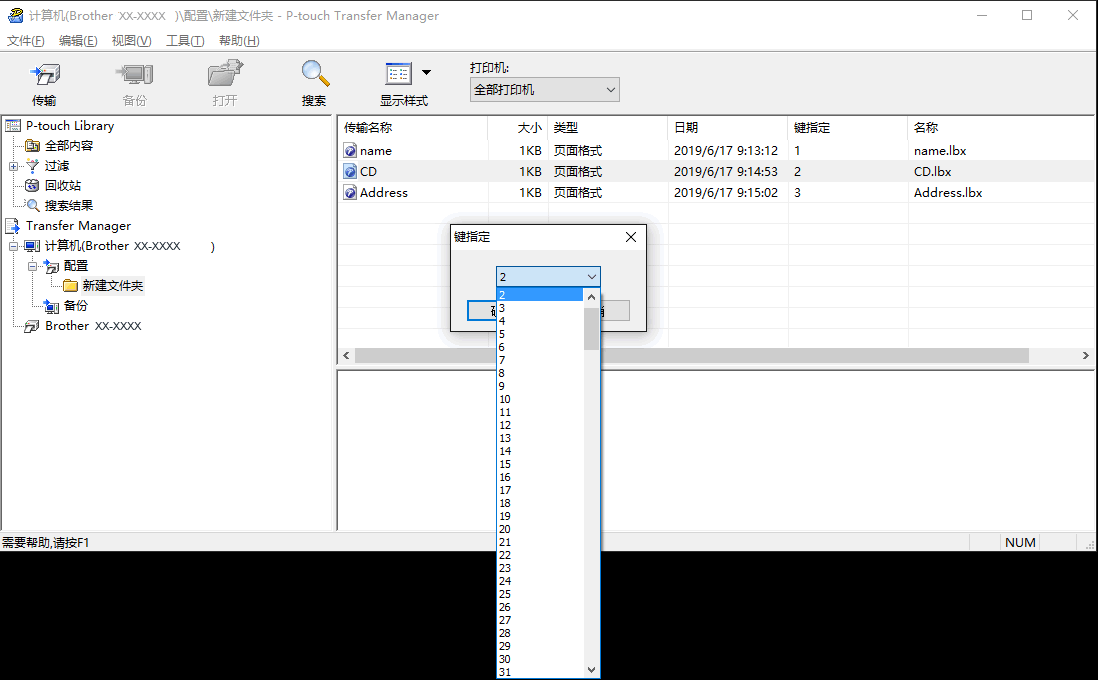Viewport: 1098px width, 680px height.
Task: Click dropdown list scroll down arrow
Action: coord(592,670)
